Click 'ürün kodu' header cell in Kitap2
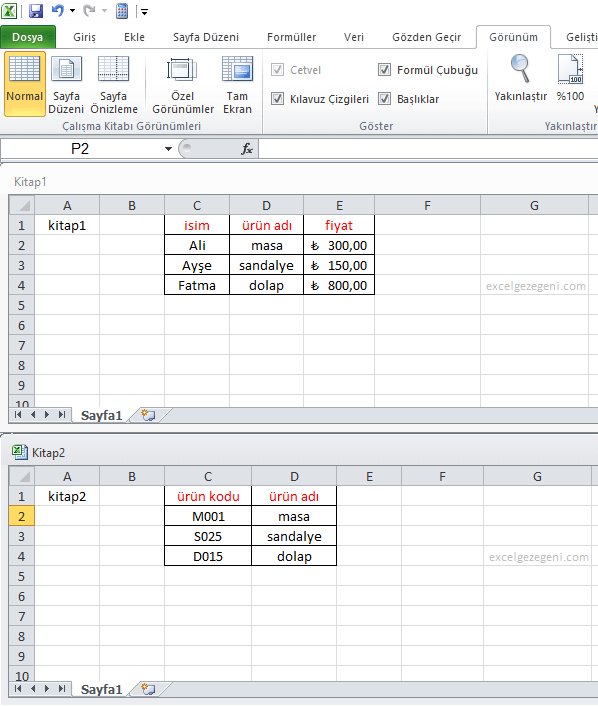The image size is (598, 706). 208,496
